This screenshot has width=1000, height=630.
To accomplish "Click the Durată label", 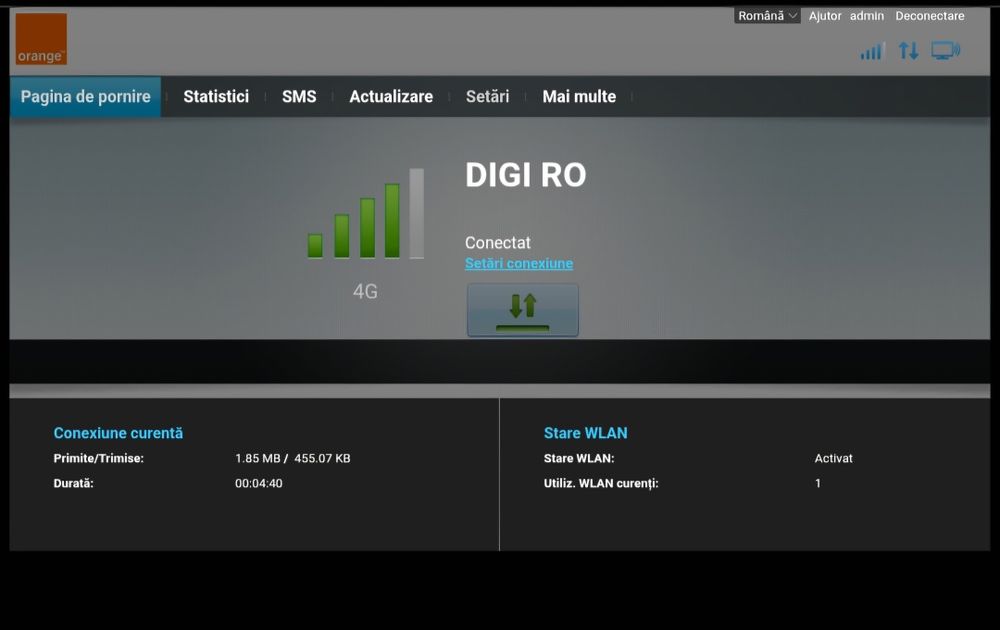I will coord(73,483).
